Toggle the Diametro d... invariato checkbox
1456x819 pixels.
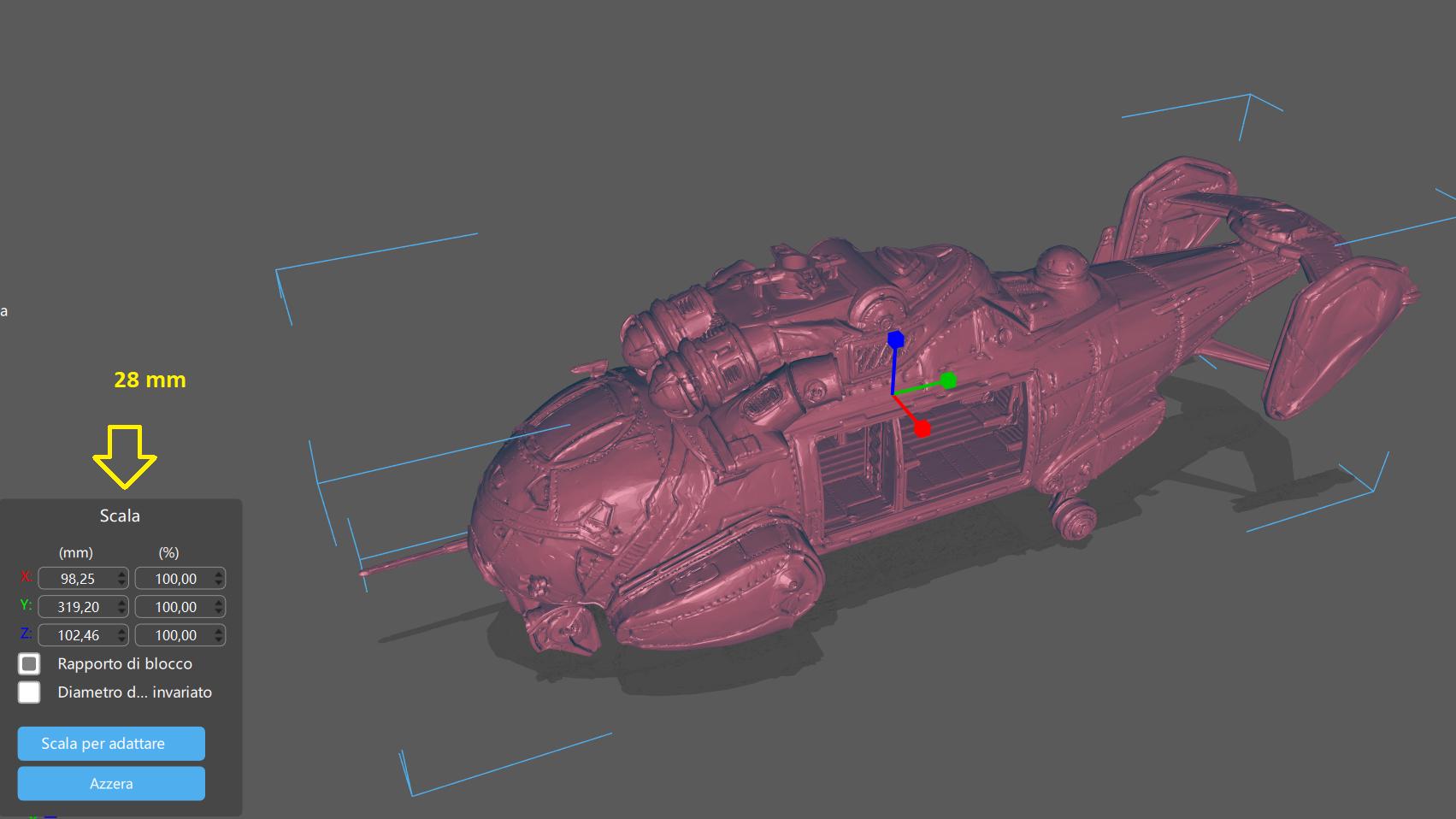[x=29, y=692]
